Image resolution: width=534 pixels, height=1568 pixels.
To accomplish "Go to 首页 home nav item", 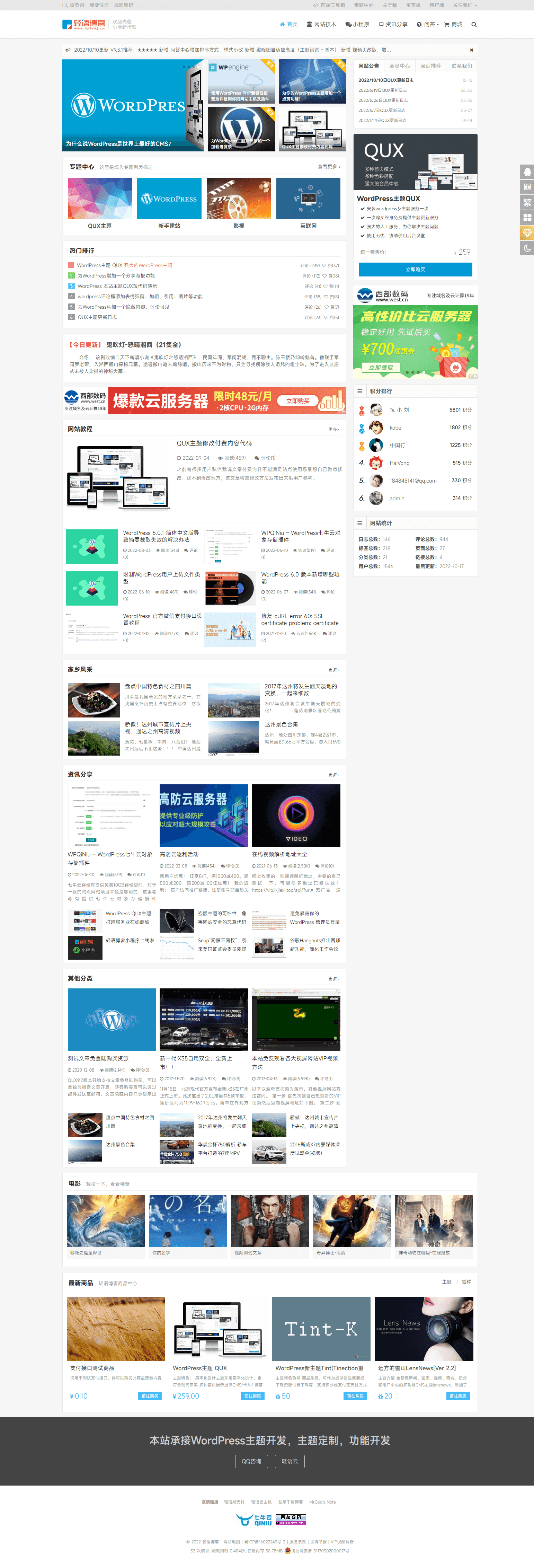I will point(288,24).
